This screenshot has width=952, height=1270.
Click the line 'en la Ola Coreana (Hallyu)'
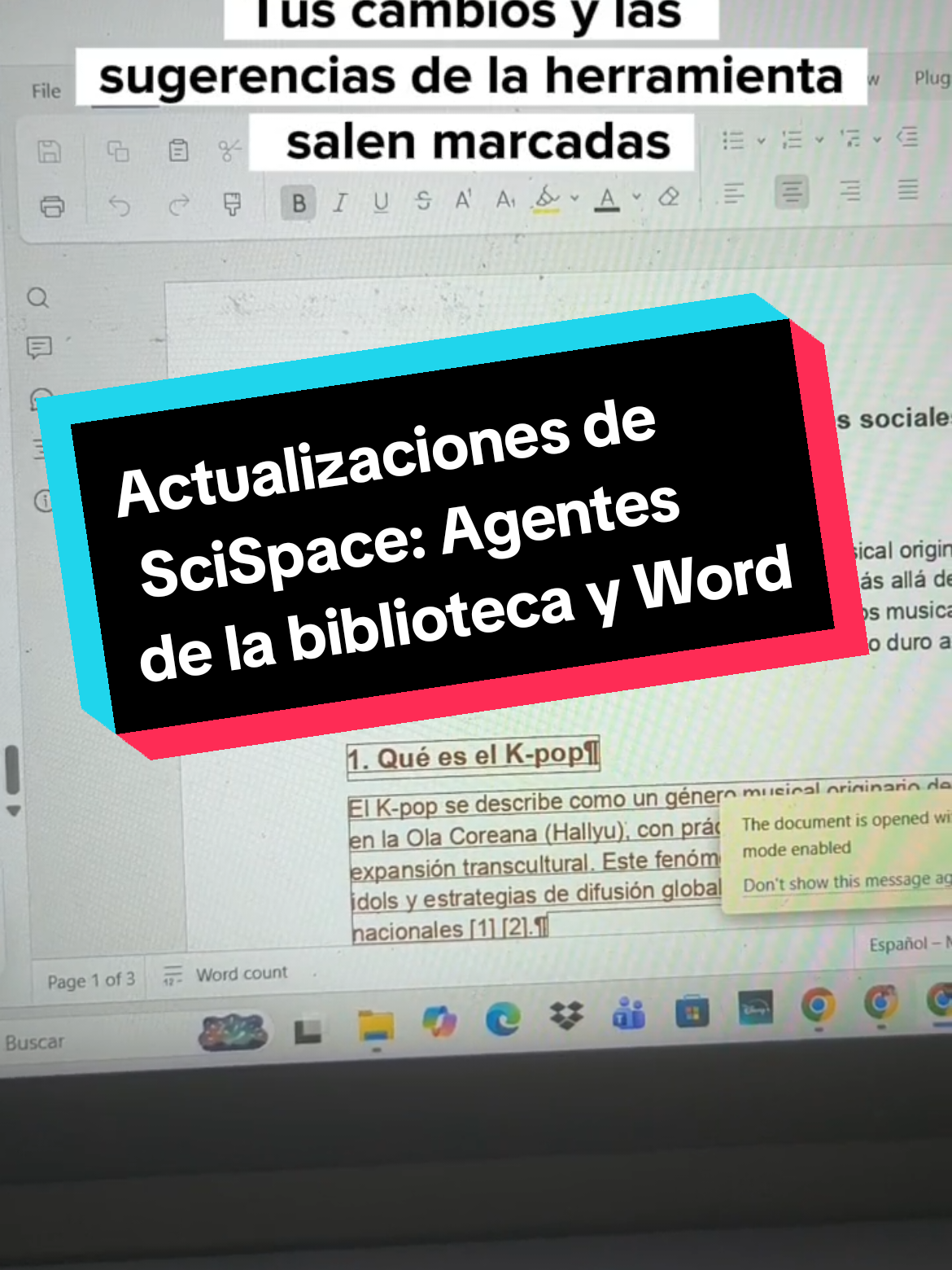(535, 834)
